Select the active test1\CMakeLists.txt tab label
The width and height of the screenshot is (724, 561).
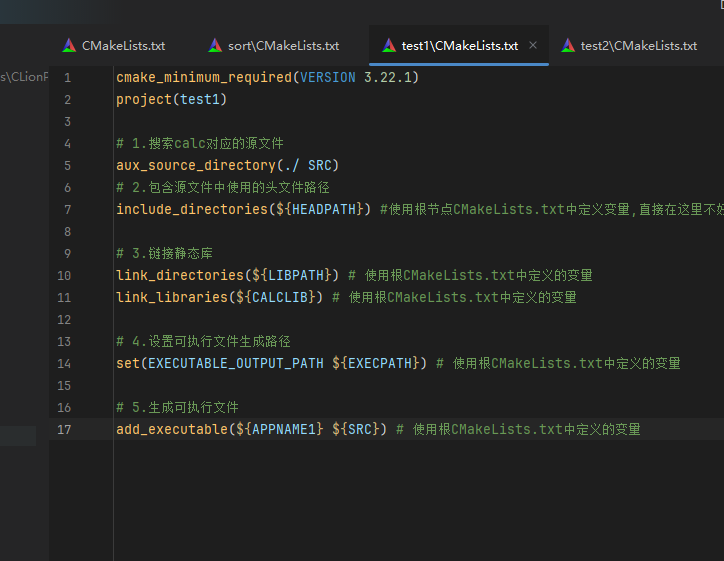pyautogui.click(x=460, y=46)
